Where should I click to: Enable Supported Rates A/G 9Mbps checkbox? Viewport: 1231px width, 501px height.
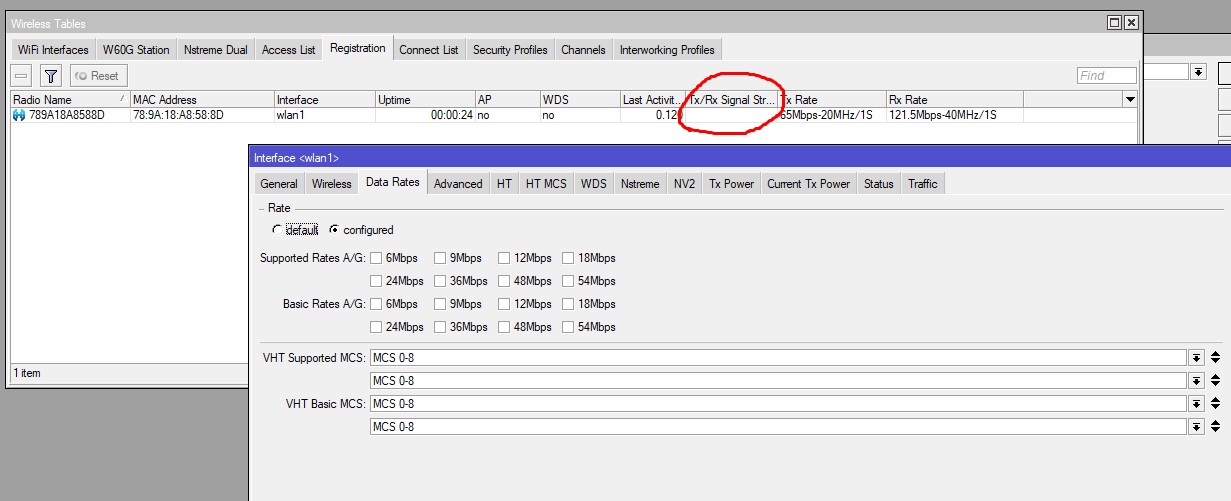coord(440,257)
